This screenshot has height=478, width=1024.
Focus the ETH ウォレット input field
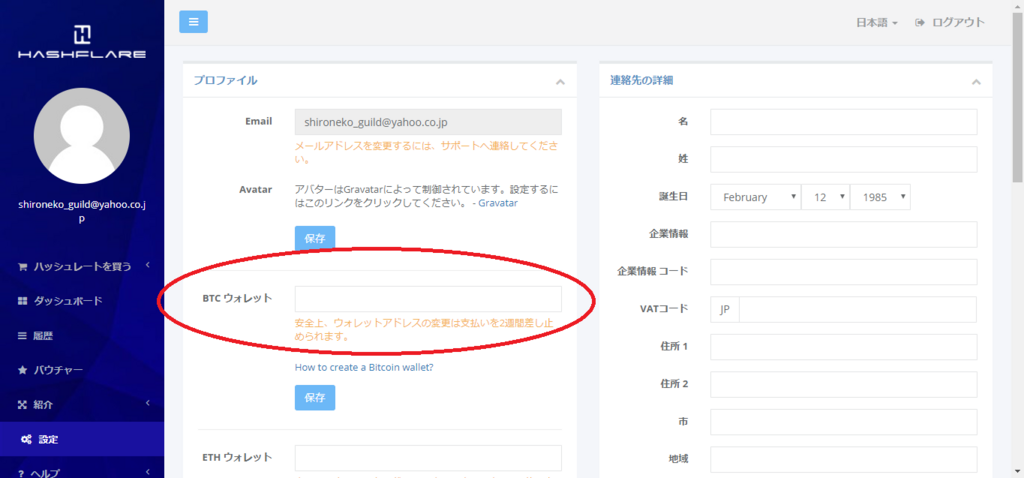pyautogui.click(x=428, y=458)
